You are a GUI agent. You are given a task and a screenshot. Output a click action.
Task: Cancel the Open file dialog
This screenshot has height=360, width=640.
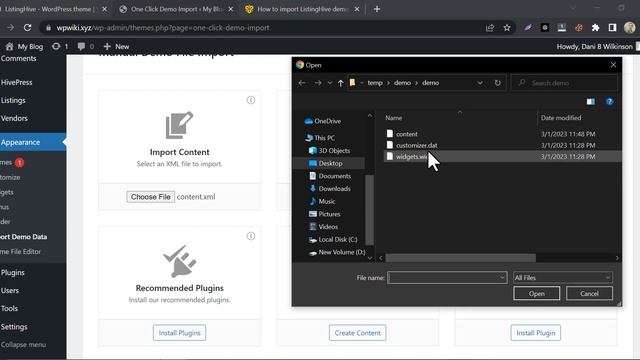point(589,293)
